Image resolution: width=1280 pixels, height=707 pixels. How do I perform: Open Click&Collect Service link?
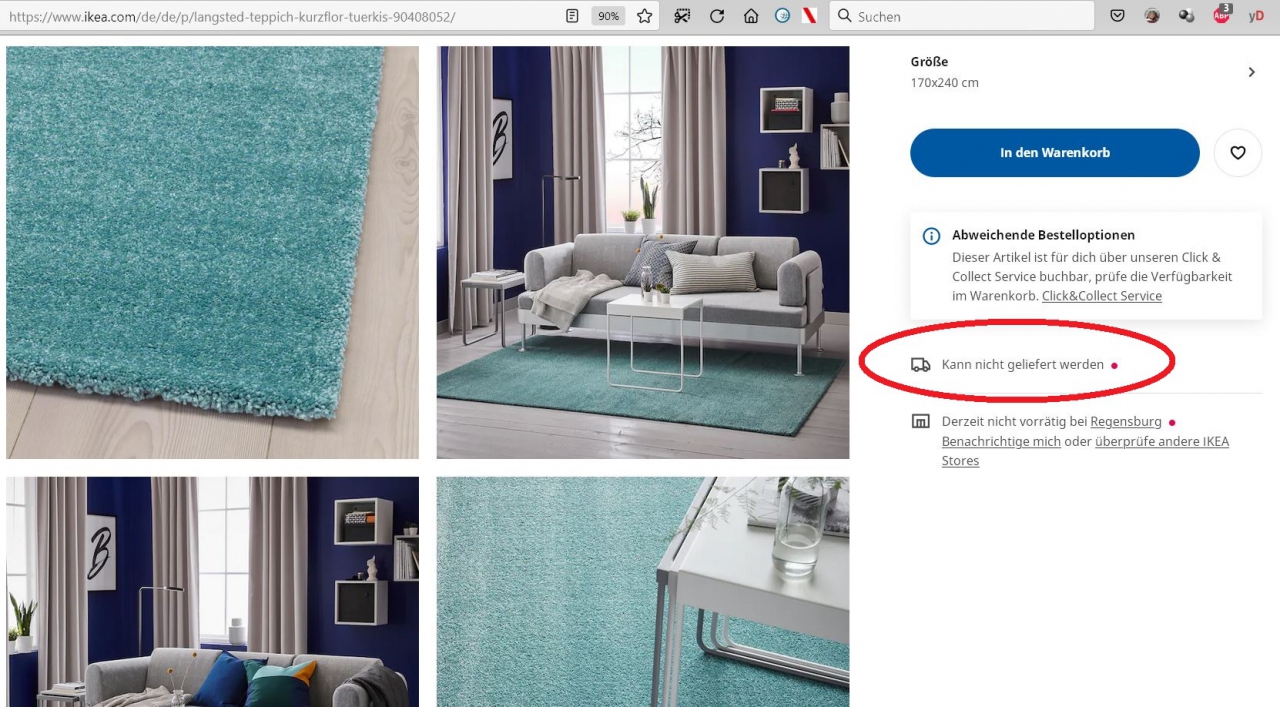tap(1101, 296)
